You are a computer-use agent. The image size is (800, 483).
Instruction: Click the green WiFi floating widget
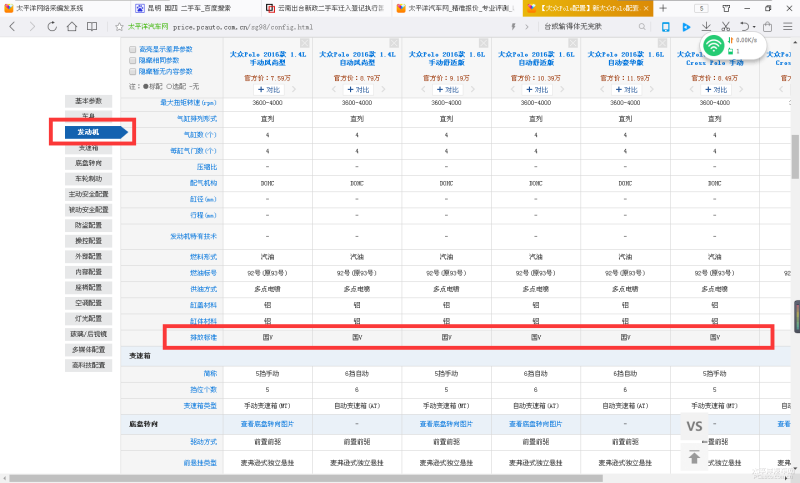coord(713,46)
